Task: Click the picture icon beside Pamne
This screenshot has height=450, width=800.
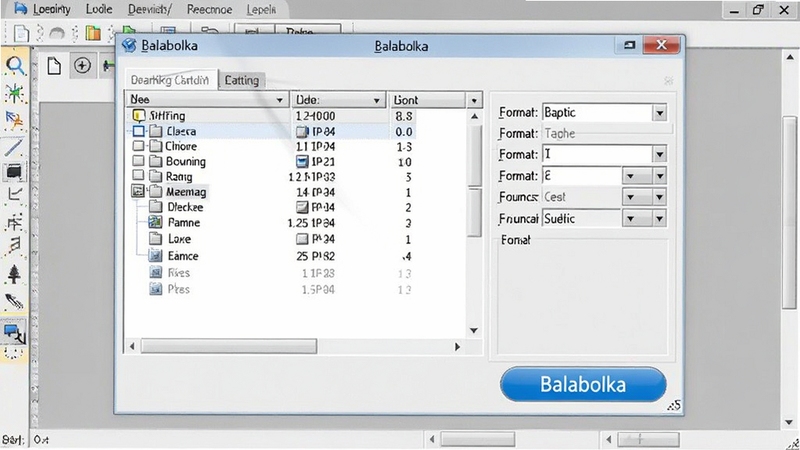Action: click(x=155, y=222)
